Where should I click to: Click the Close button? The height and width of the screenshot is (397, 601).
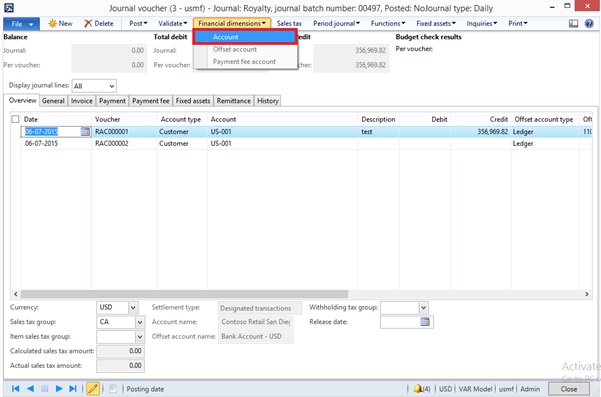tap(569, 389)
